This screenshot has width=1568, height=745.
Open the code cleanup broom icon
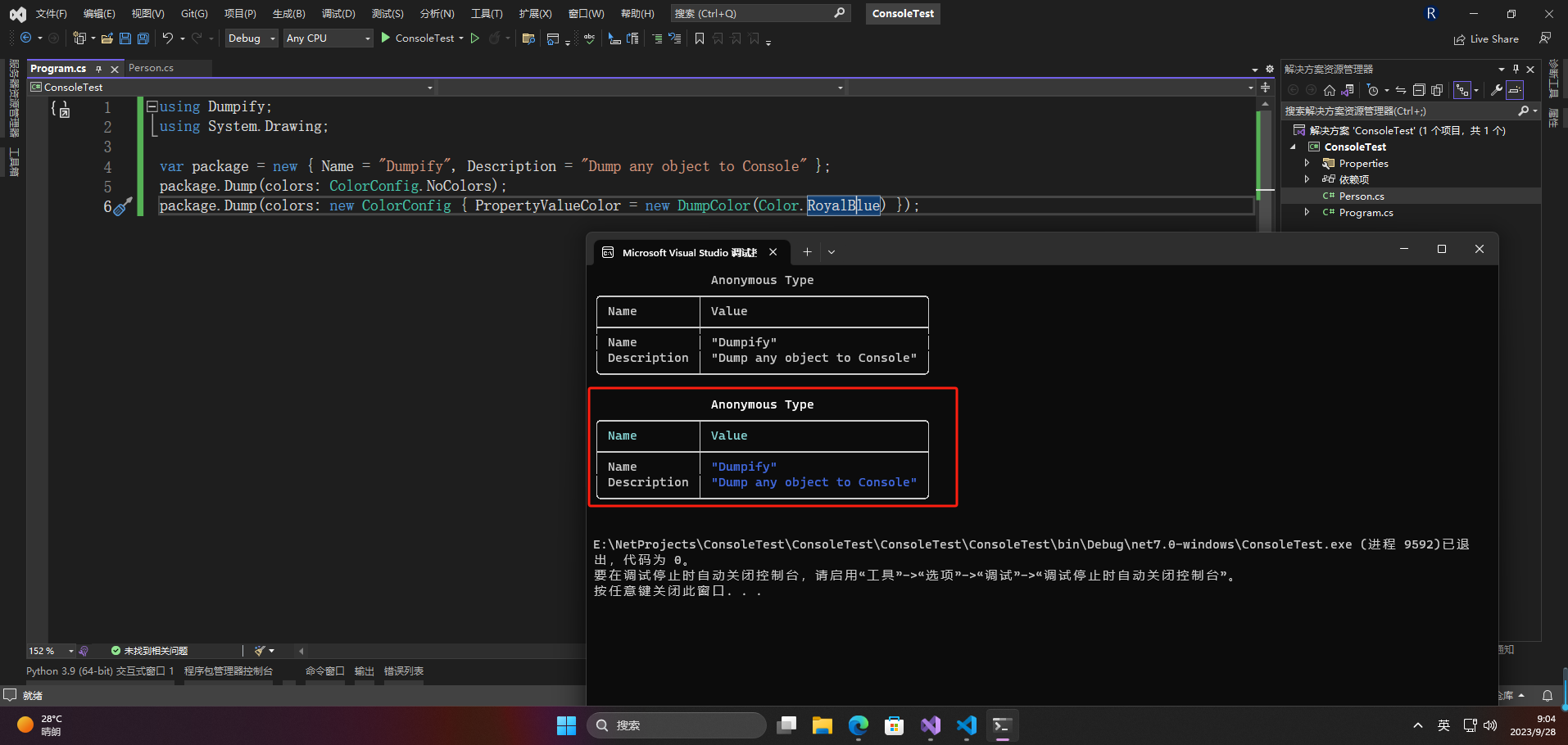pos(261,651)
